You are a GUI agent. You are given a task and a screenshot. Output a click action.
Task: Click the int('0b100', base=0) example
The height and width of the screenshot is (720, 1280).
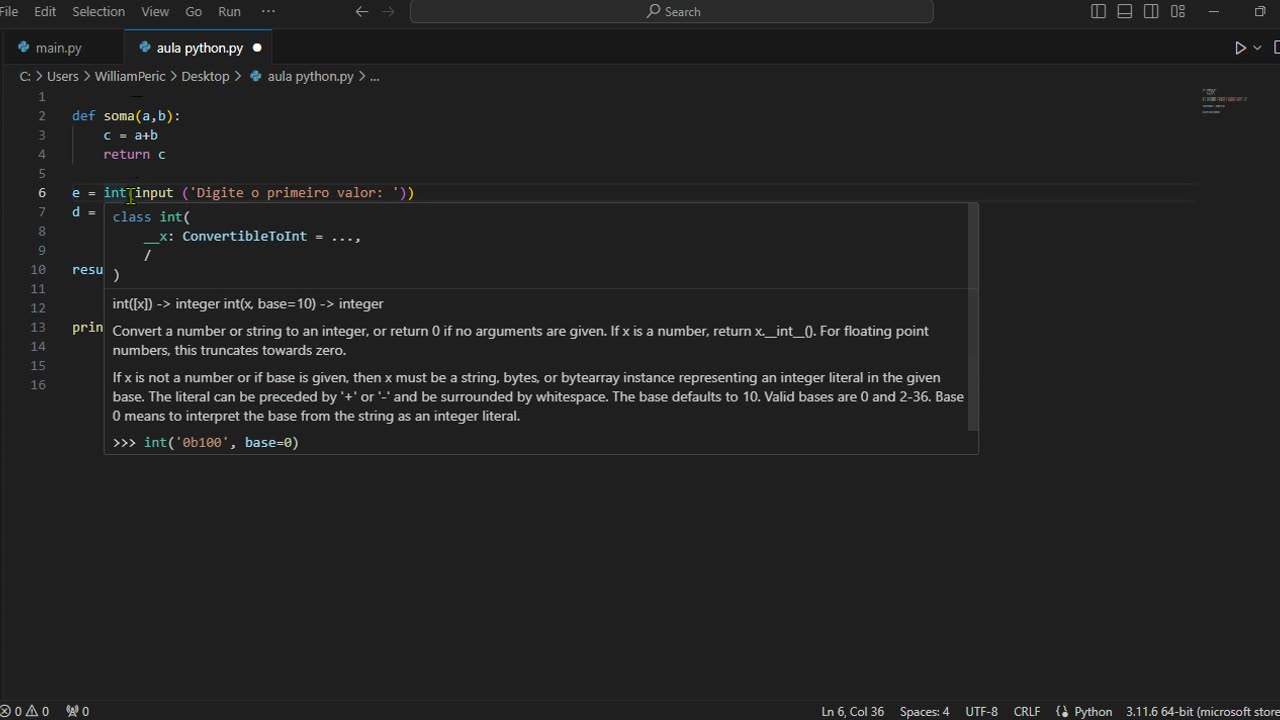221,442
